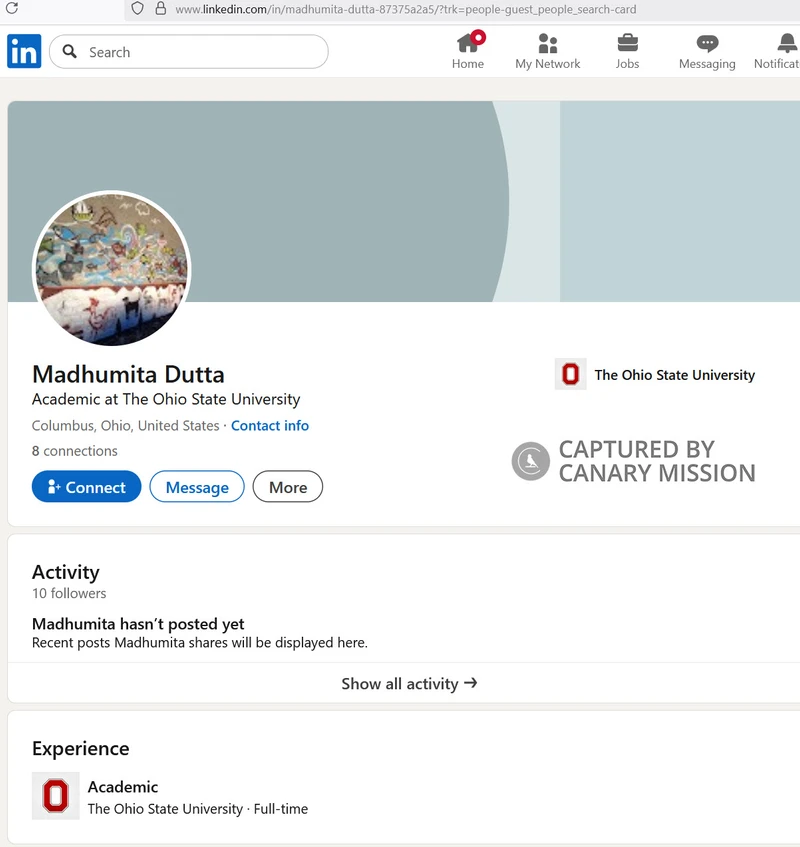Click the headline 'Academic at The Ohio State University'
The width and height of the screenshot is (800, 847).
166,399
